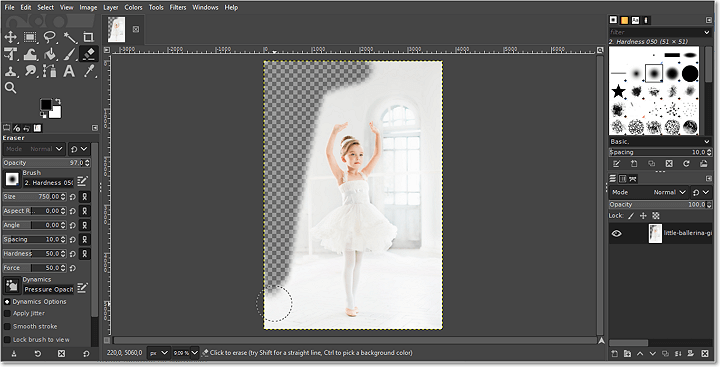Viewport: 720px width, 367px height.
Task: Open the Eraser Mode Normal dropdown
Action: click(x=34, y=149)
